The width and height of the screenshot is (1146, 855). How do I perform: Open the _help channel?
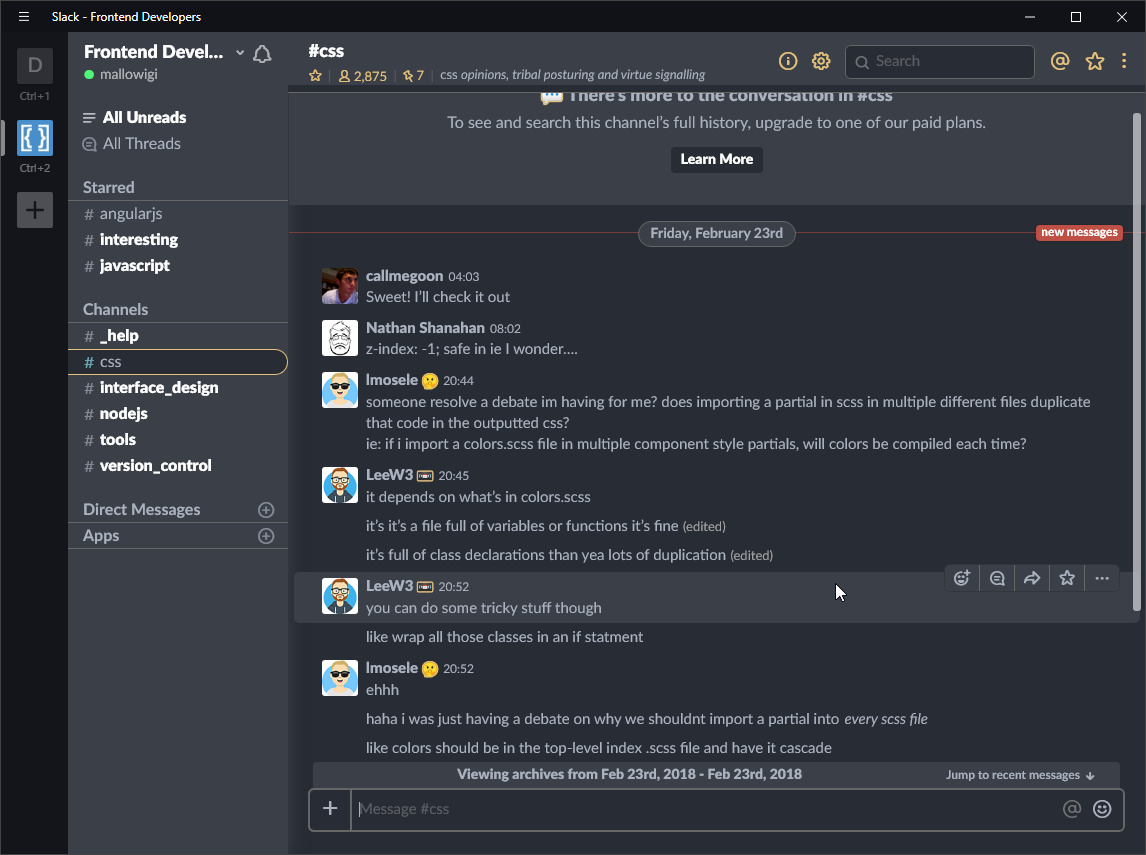click(x=178, y=336)
